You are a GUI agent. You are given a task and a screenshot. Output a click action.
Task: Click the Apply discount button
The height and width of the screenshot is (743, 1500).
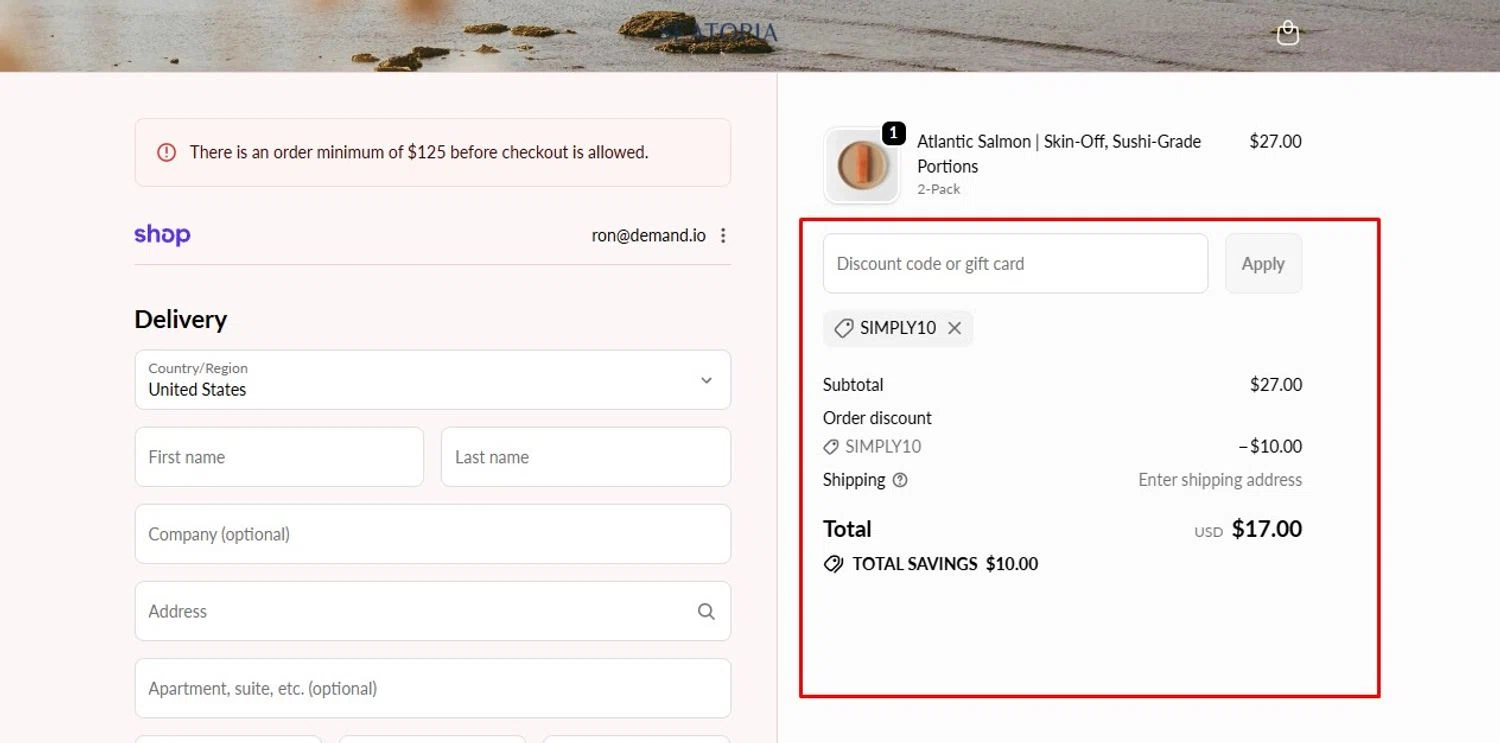[1263, 264]
